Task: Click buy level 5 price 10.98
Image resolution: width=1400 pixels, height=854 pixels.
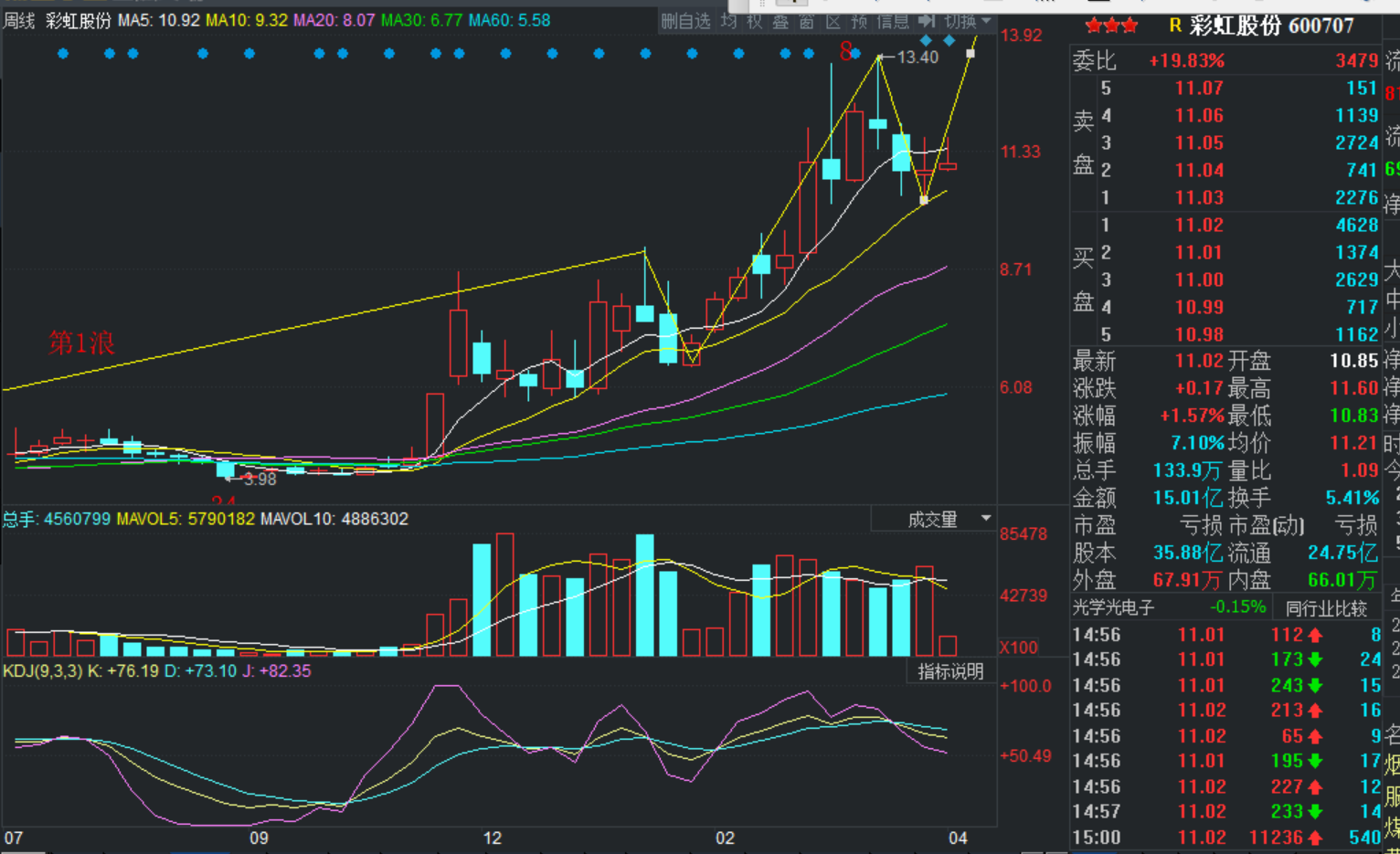Action: click(x=1198, y=335)
